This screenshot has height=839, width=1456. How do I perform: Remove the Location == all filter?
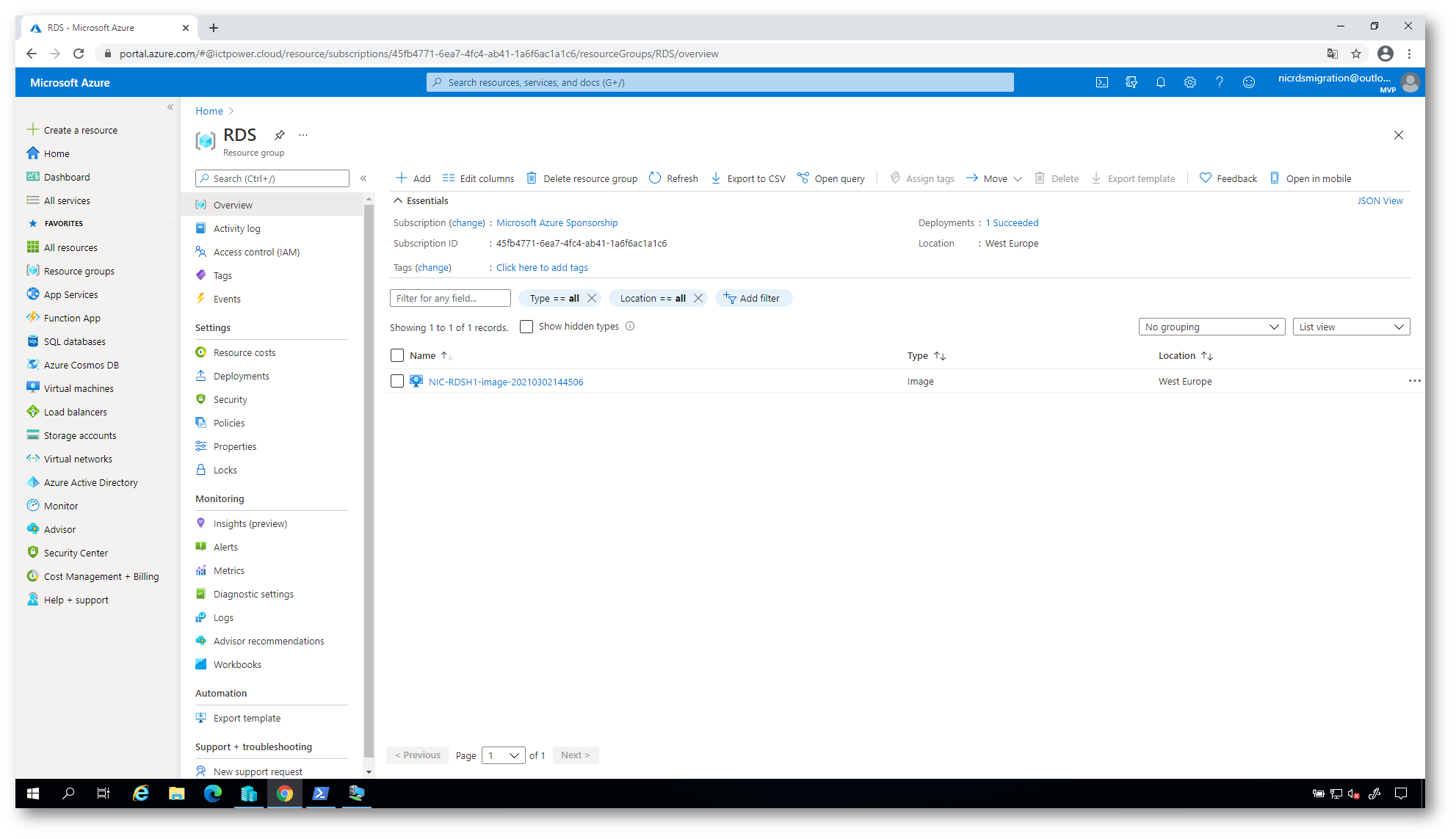698,298
